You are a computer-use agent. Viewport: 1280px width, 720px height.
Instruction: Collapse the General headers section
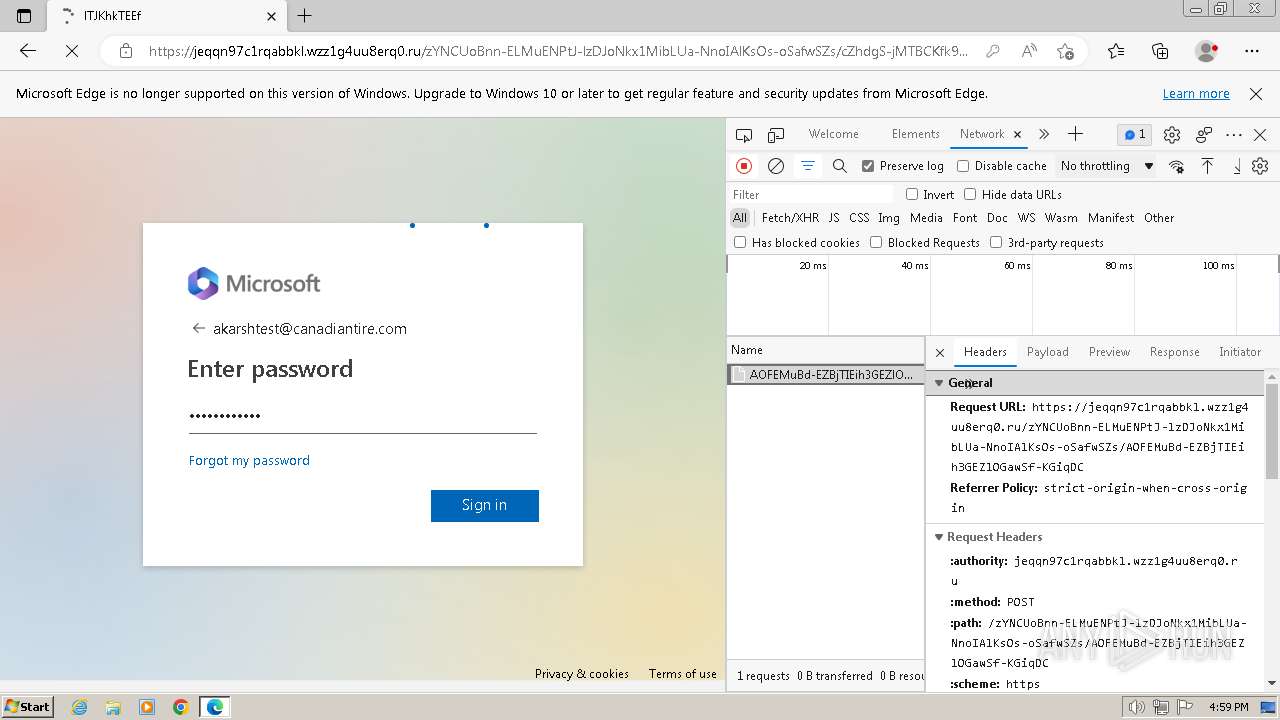point(939,383)
